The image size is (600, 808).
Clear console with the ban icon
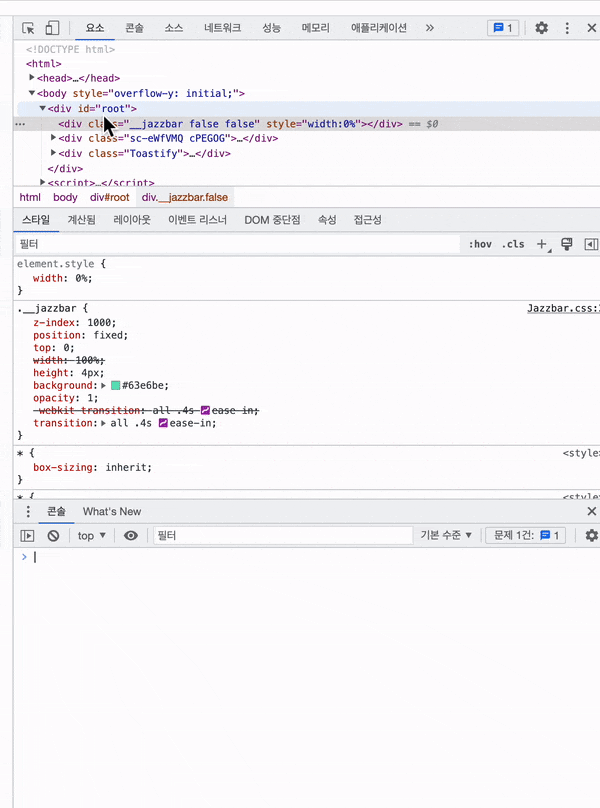tap(53, 536)
